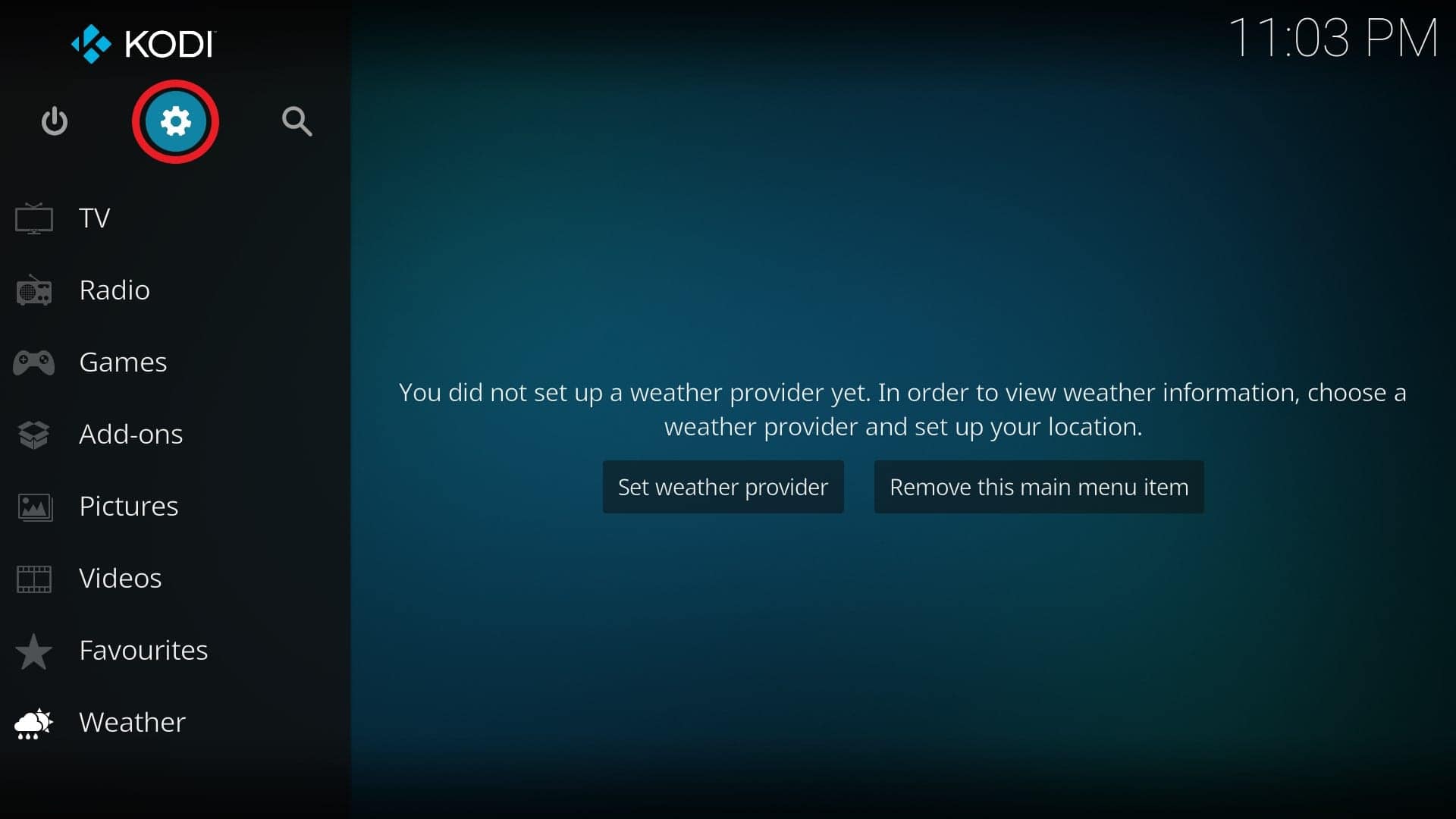Screen dimensions: 1456x819
Task: Select the TV menu icon
Action: [x=35, y=217]
